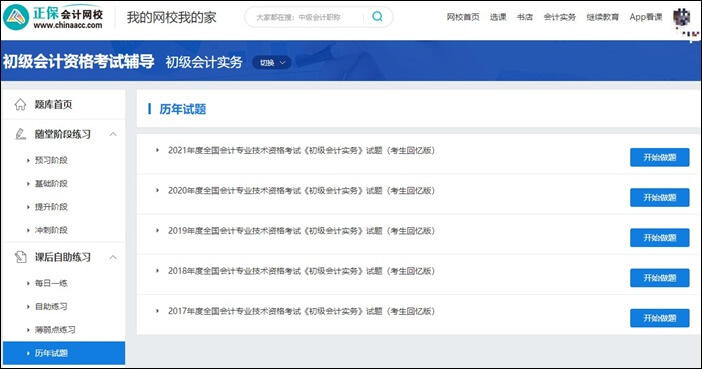Screen dimensions: 702x369
Task: Click the 2019年度全国会计专业技术资格考试 title
Action: coord(301,231)
